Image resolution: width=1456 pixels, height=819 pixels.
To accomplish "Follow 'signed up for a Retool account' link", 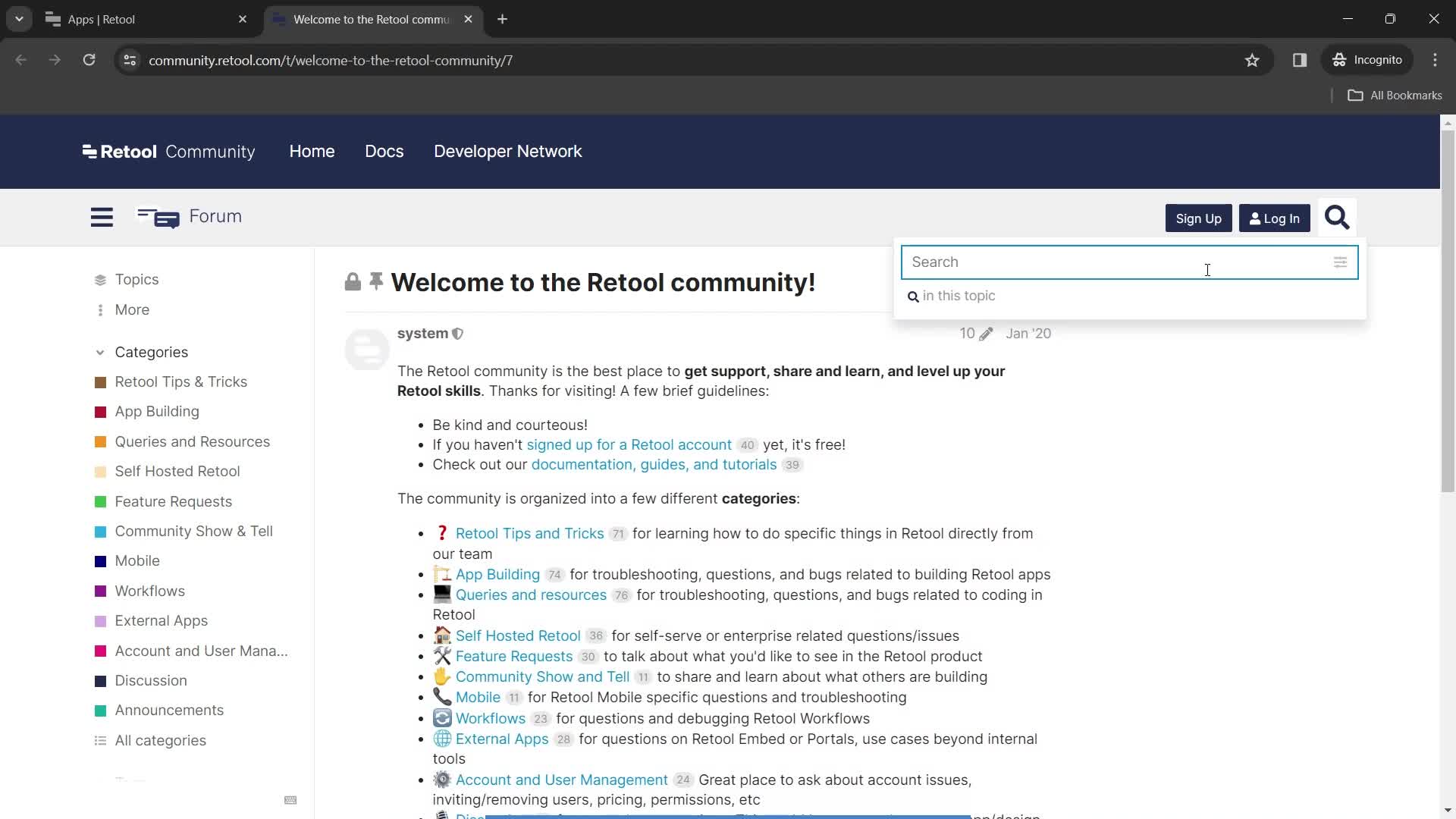I will [629, 445].
